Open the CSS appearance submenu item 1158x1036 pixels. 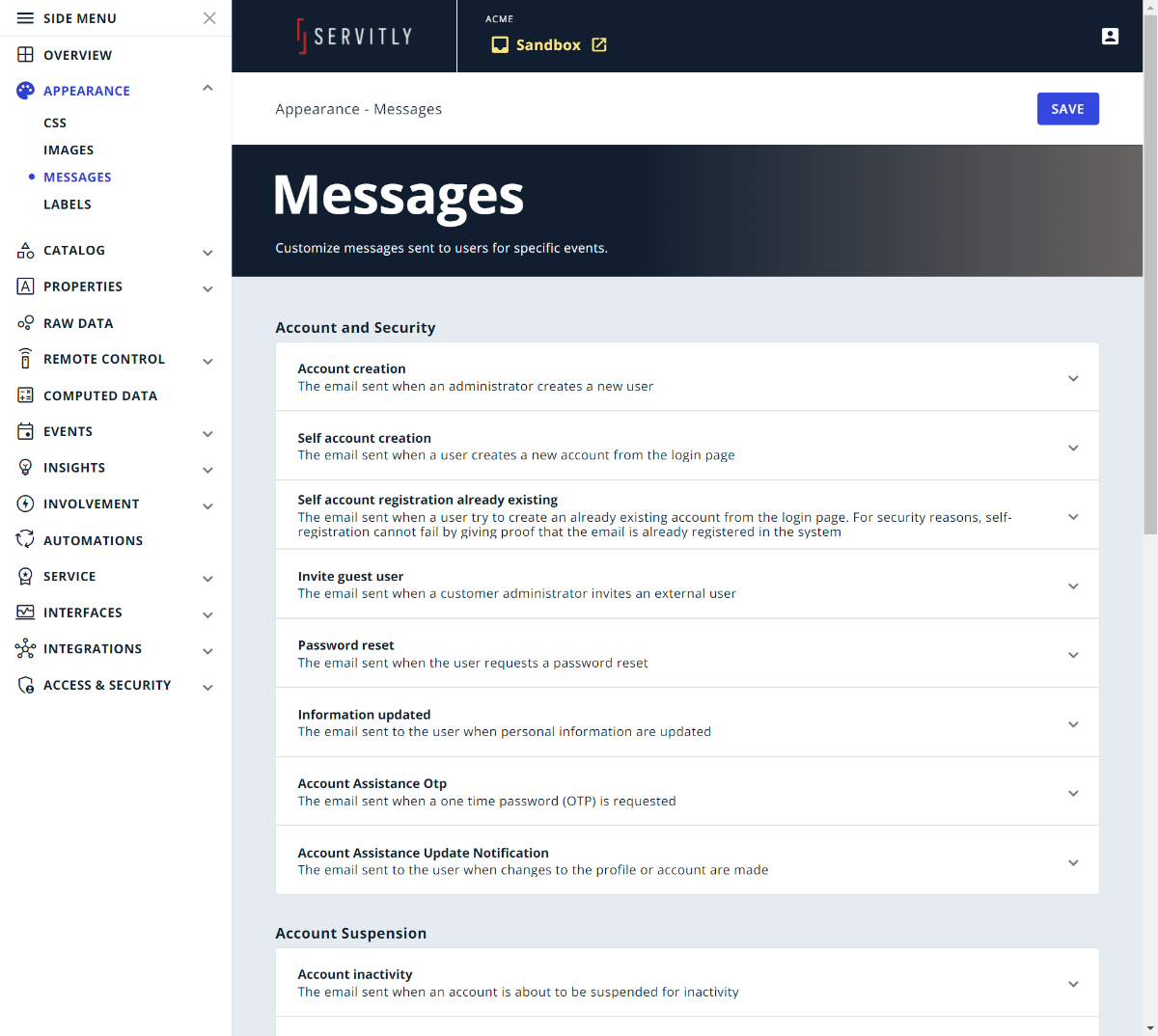55,123
